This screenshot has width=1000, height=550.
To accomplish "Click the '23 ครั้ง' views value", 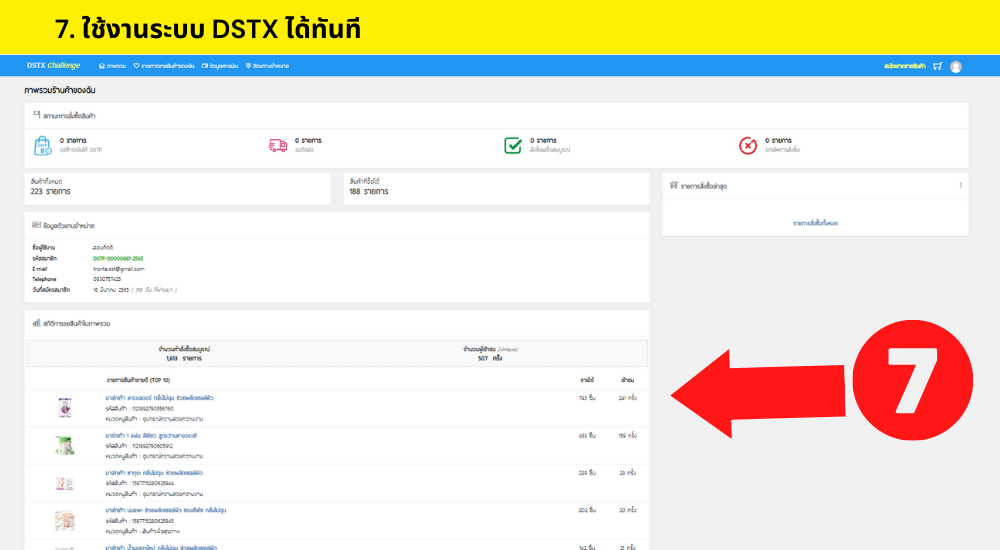I will (x=628, y=473).
